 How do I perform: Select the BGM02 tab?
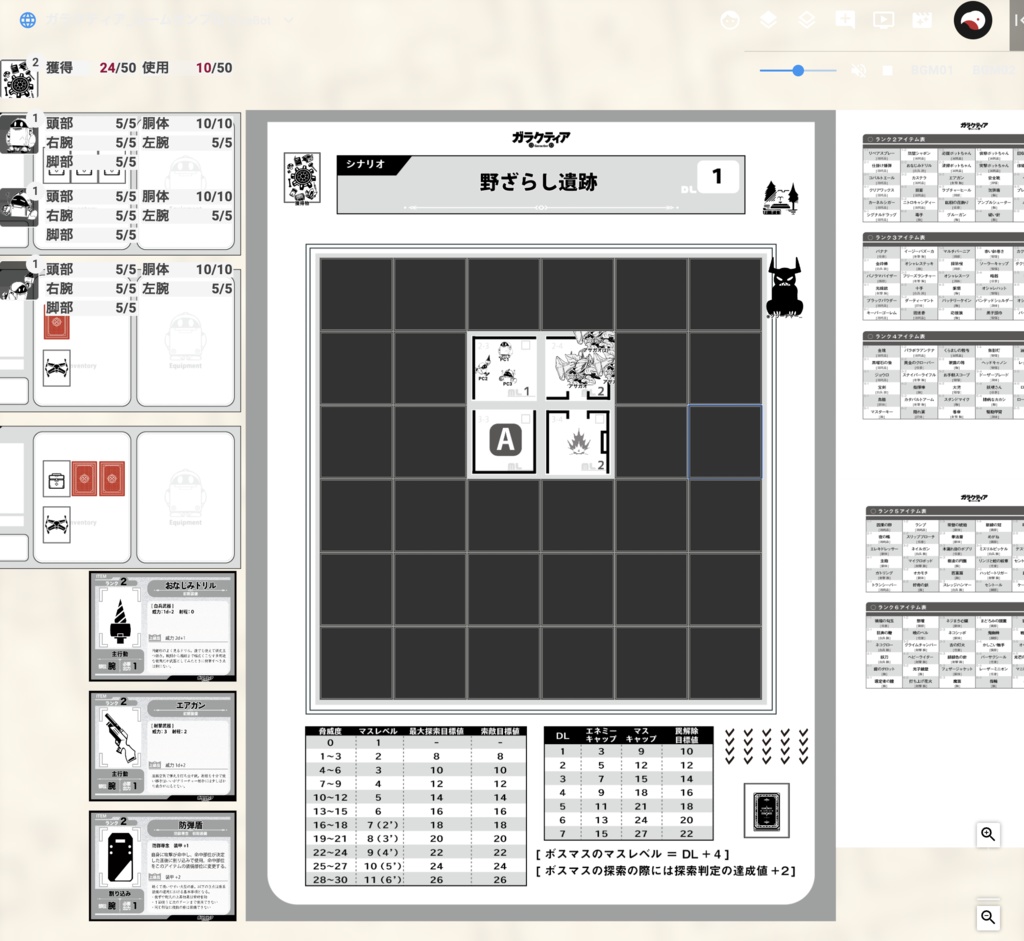coord(995,70)
